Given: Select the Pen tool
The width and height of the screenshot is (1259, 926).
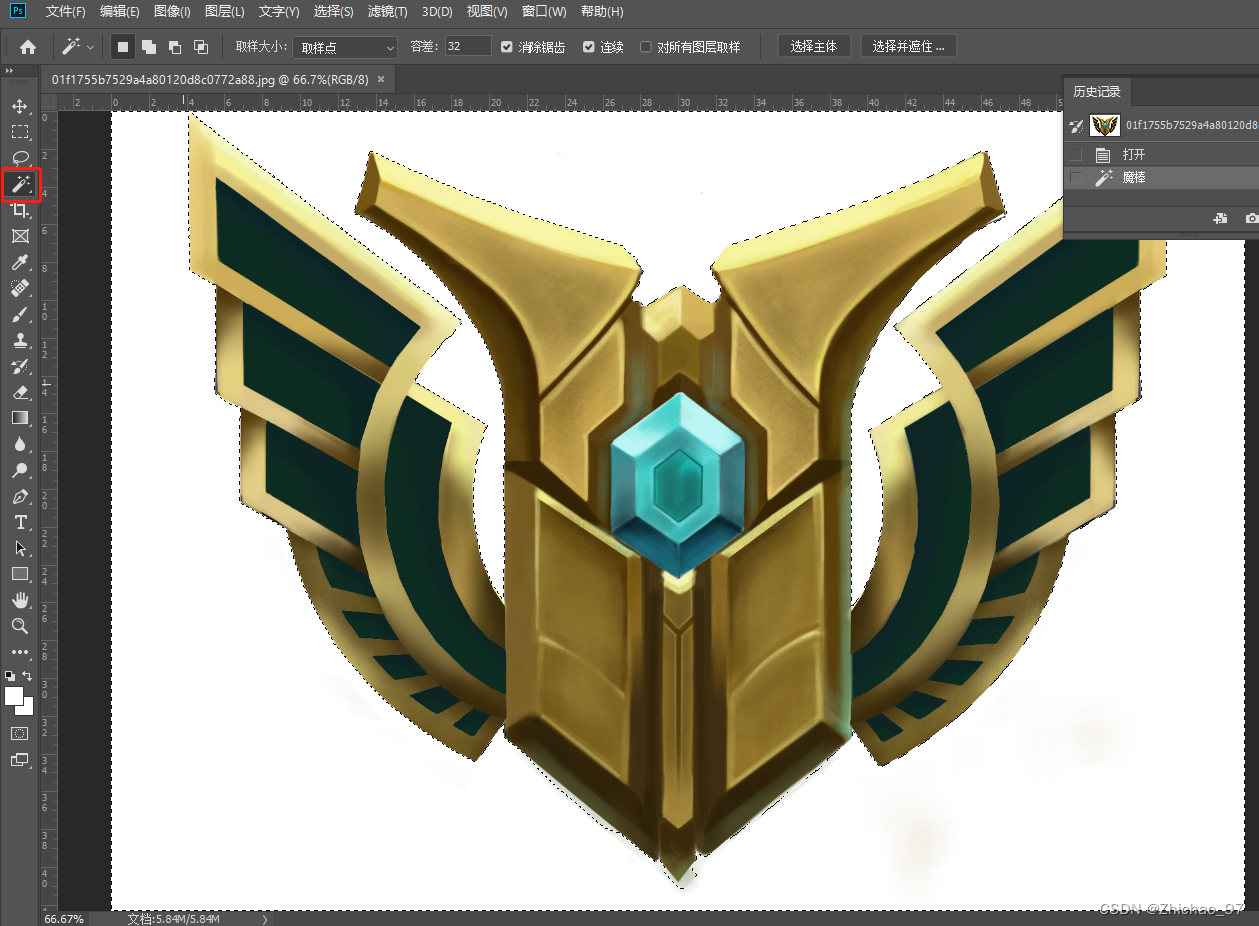Looking at the screenshot, I should click(x=20, y=496).
